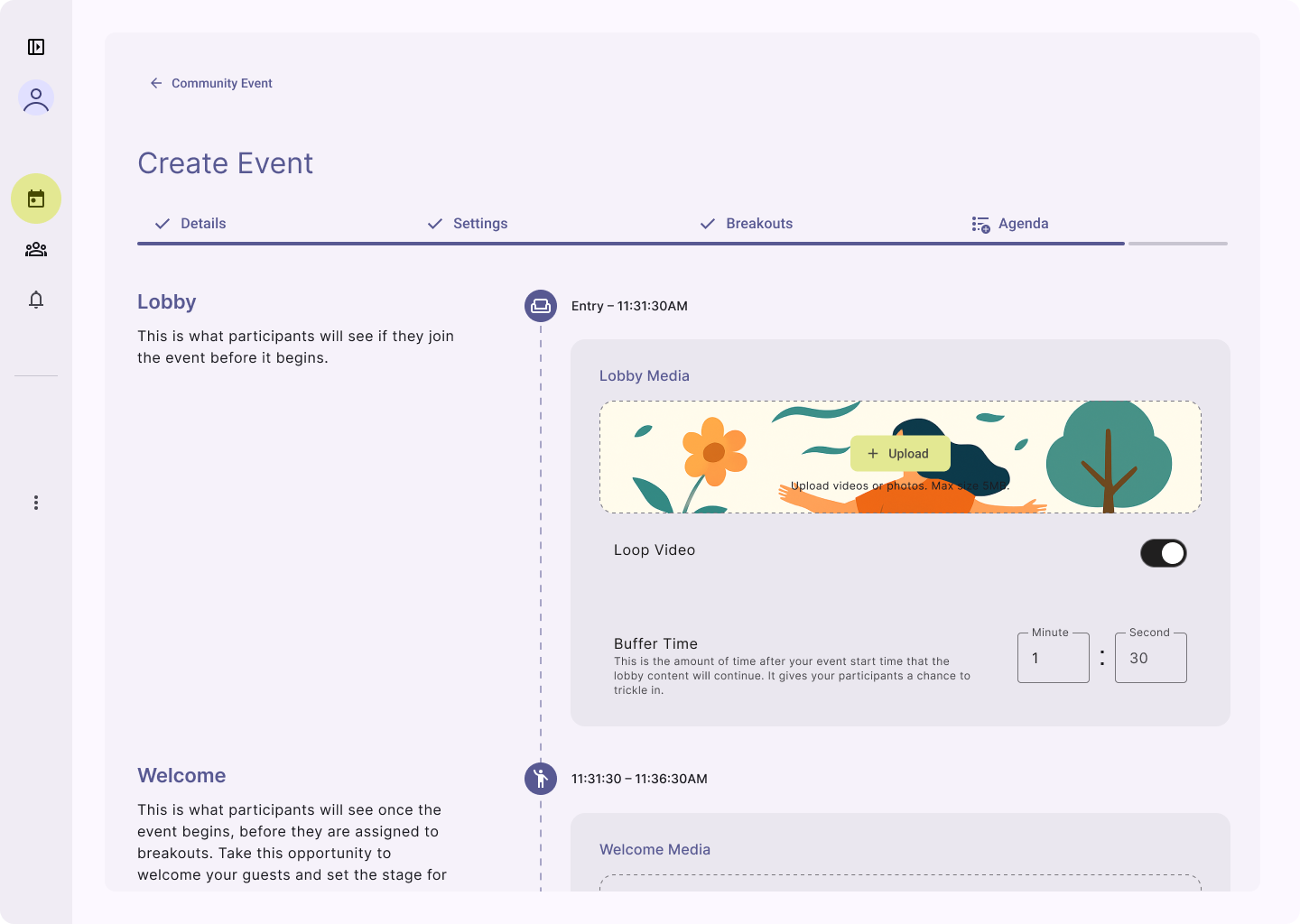Open the vertical three-dot more menu
Screen dimensions: 1300x924
(36, 503)
